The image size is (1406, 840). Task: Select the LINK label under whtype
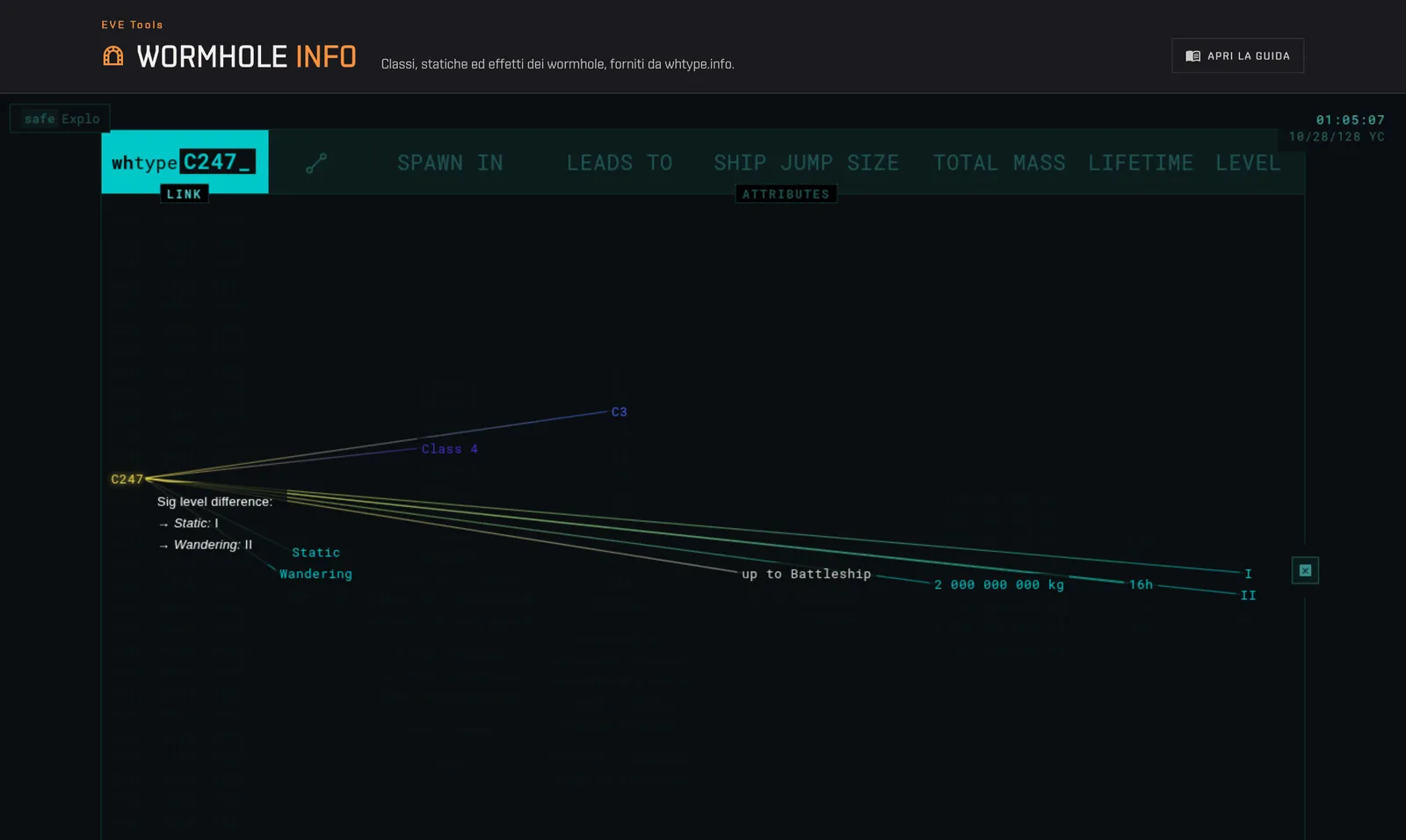pos(185,194)
